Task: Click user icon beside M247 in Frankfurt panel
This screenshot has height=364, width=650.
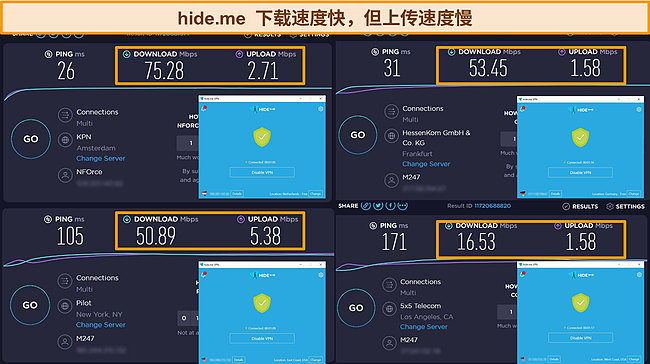Action: [391, 180]
